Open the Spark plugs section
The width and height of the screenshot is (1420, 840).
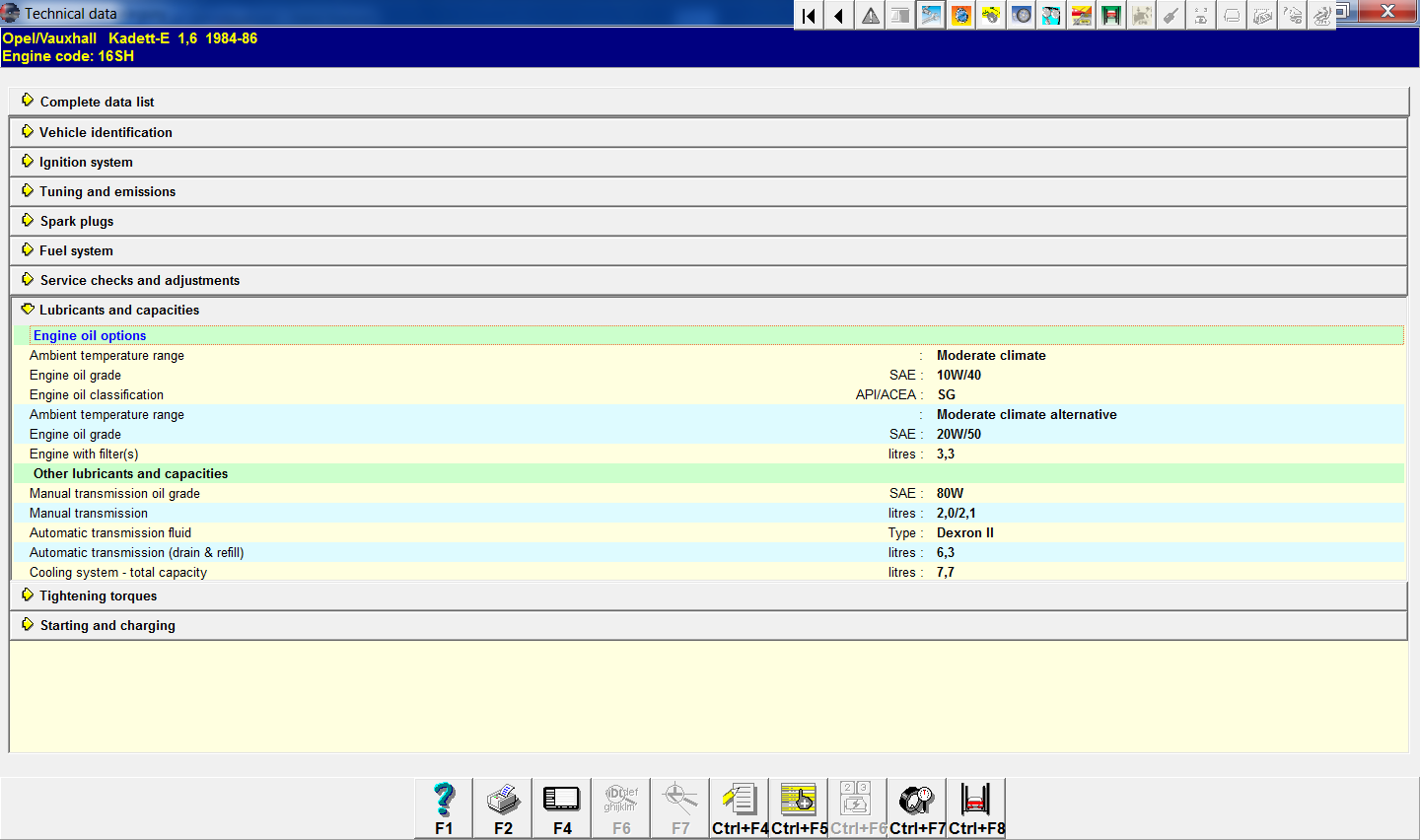pos(76,221)
